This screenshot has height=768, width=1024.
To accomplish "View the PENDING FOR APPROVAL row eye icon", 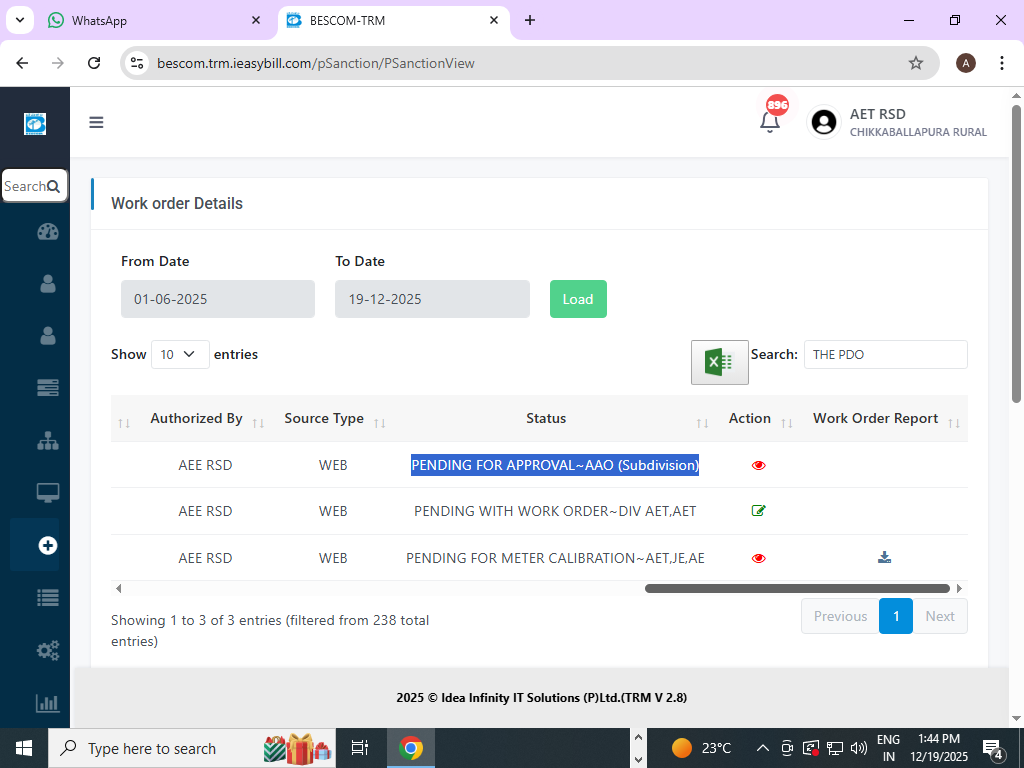I will pos(758,466).
